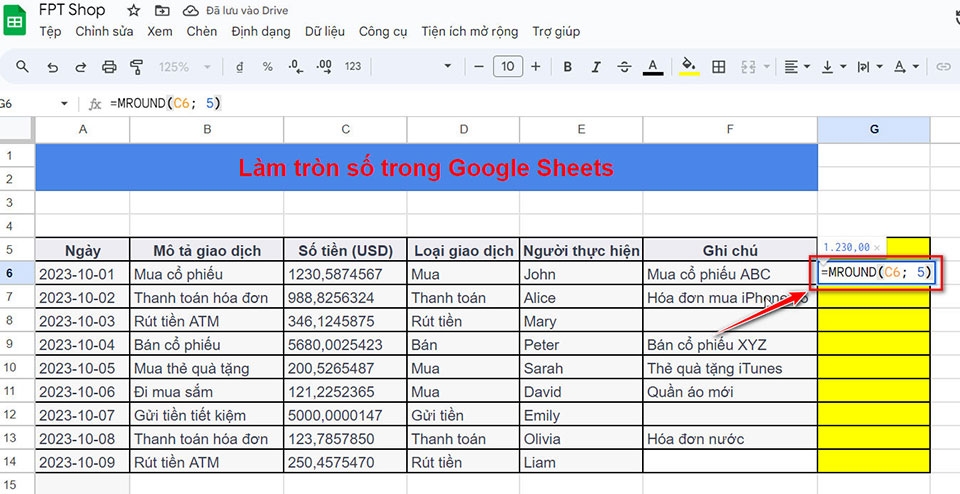Increase font size with plus
The width and height of the screenshot is (960, 494).
(x=536, y=66)
